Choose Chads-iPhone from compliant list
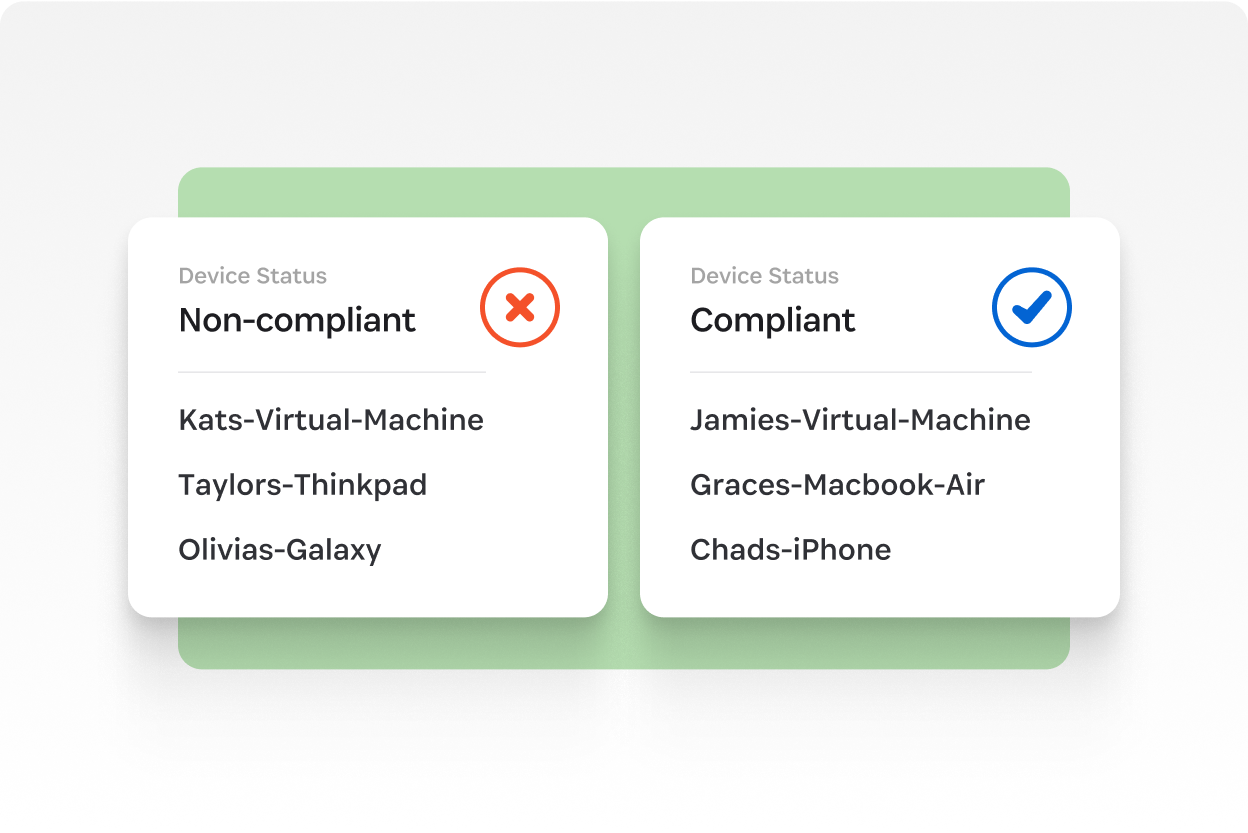Screen dimensions: 1248x833 click(791, 550)
